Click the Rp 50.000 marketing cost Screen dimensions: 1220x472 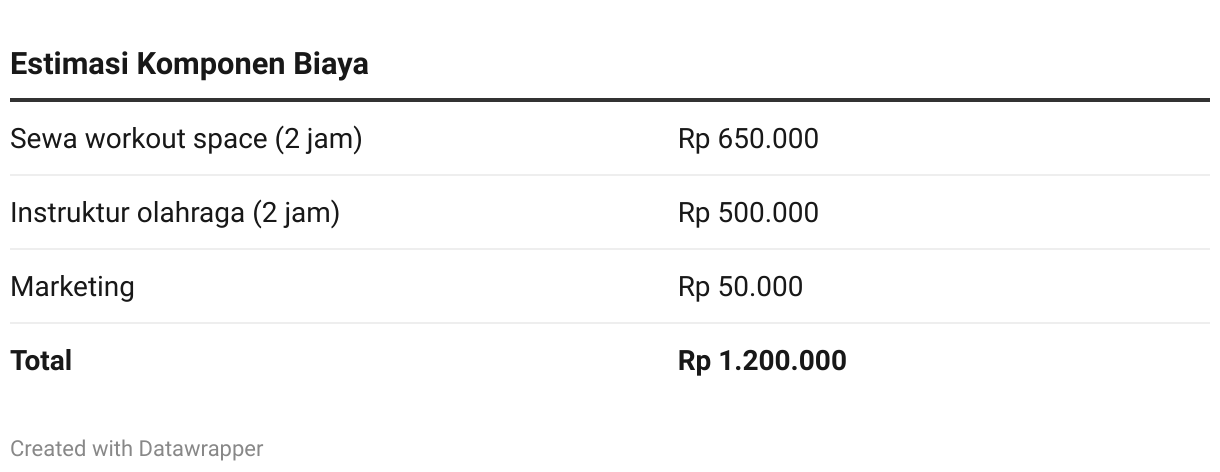(x=740, y=287)
